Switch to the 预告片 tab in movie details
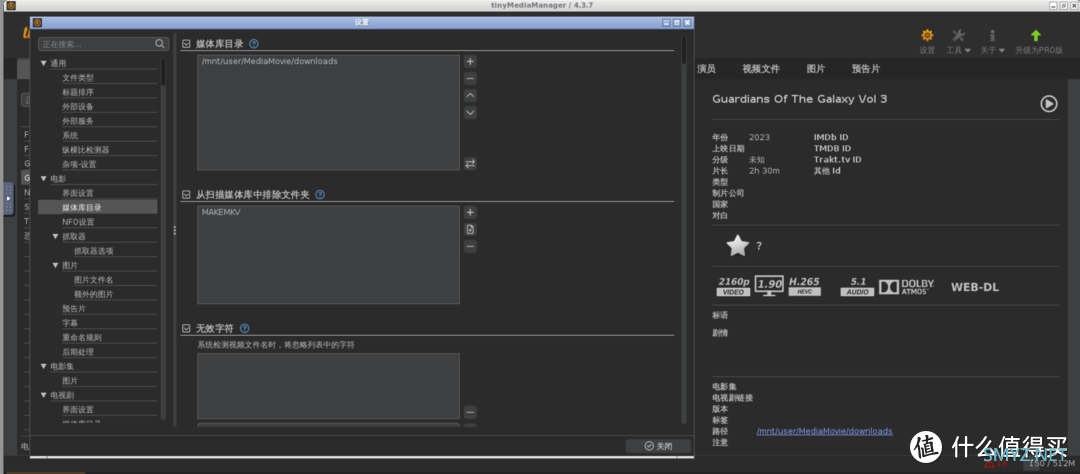Viewport: 1080px width, 474px height. click(866, 69)
